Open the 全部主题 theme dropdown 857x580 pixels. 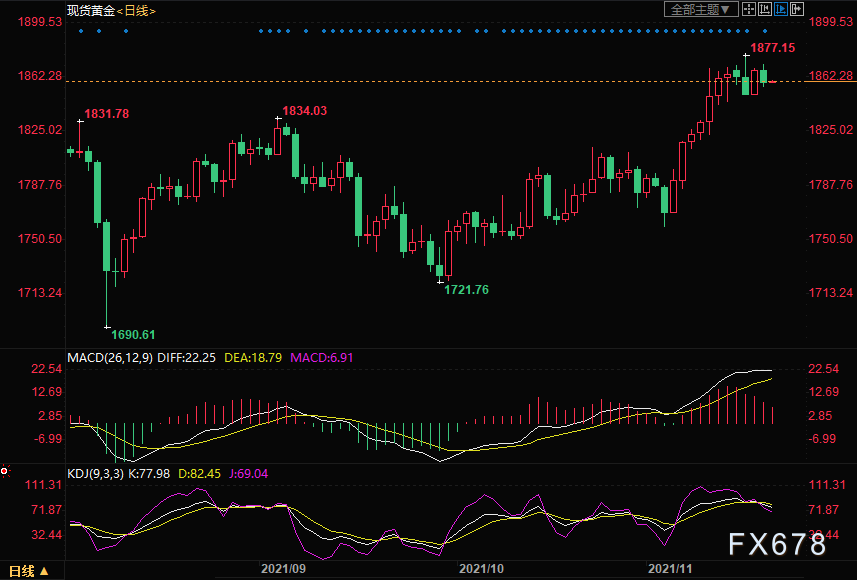click(x=701, y=9)
